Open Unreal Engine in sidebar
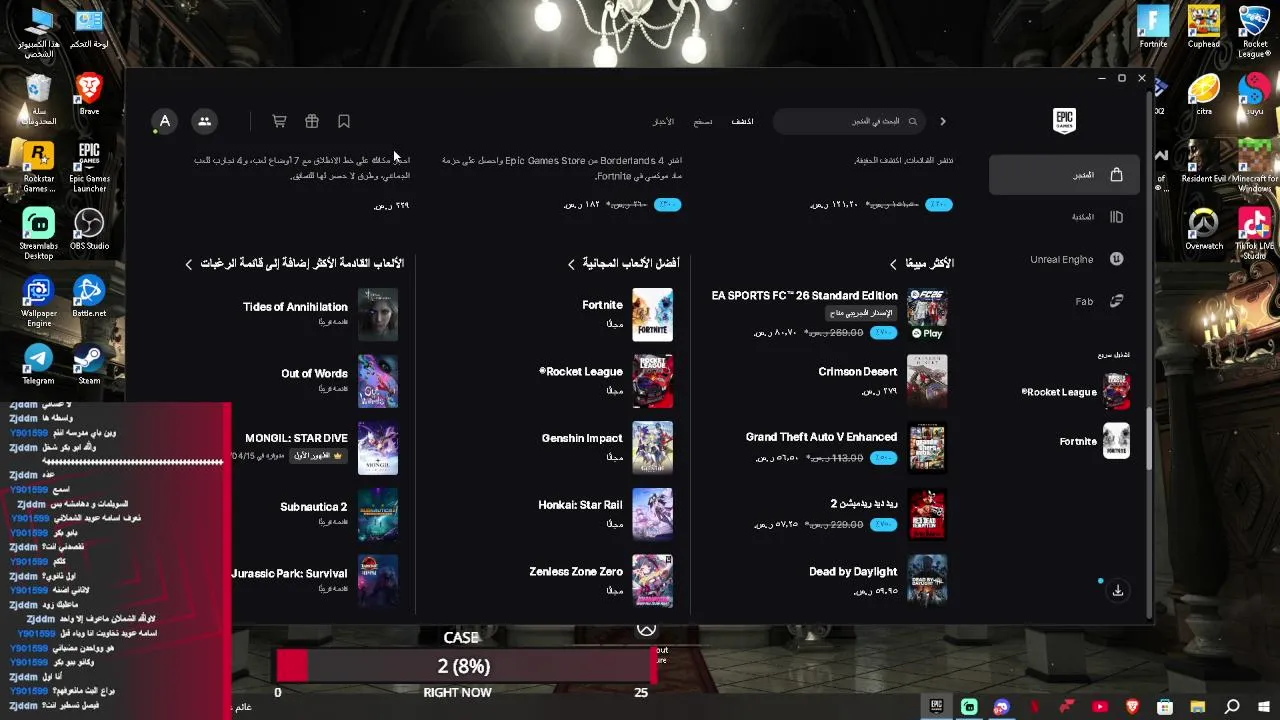Image resolution: width=1280 pixels, height=720 pixels. click(1063, 259)
